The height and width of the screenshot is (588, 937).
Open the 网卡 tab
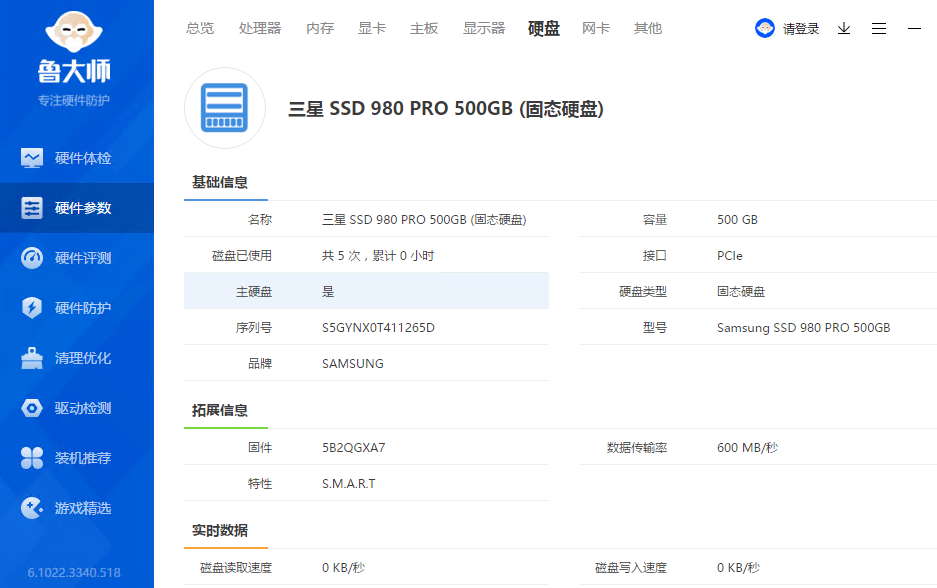click(x=596, y=28)
